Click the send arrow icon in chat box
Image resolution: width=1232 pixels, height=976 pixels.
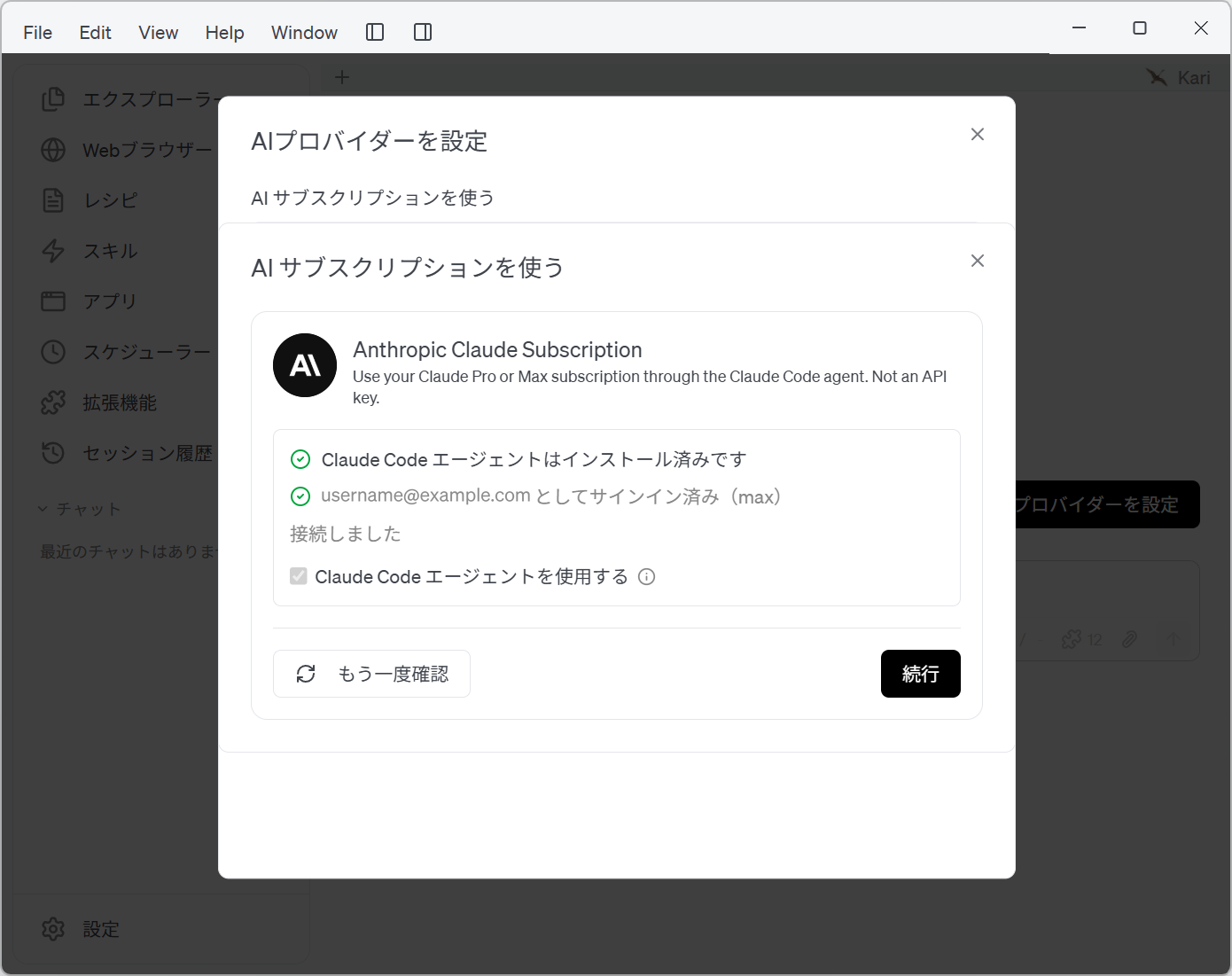(x=1173, y=639)
